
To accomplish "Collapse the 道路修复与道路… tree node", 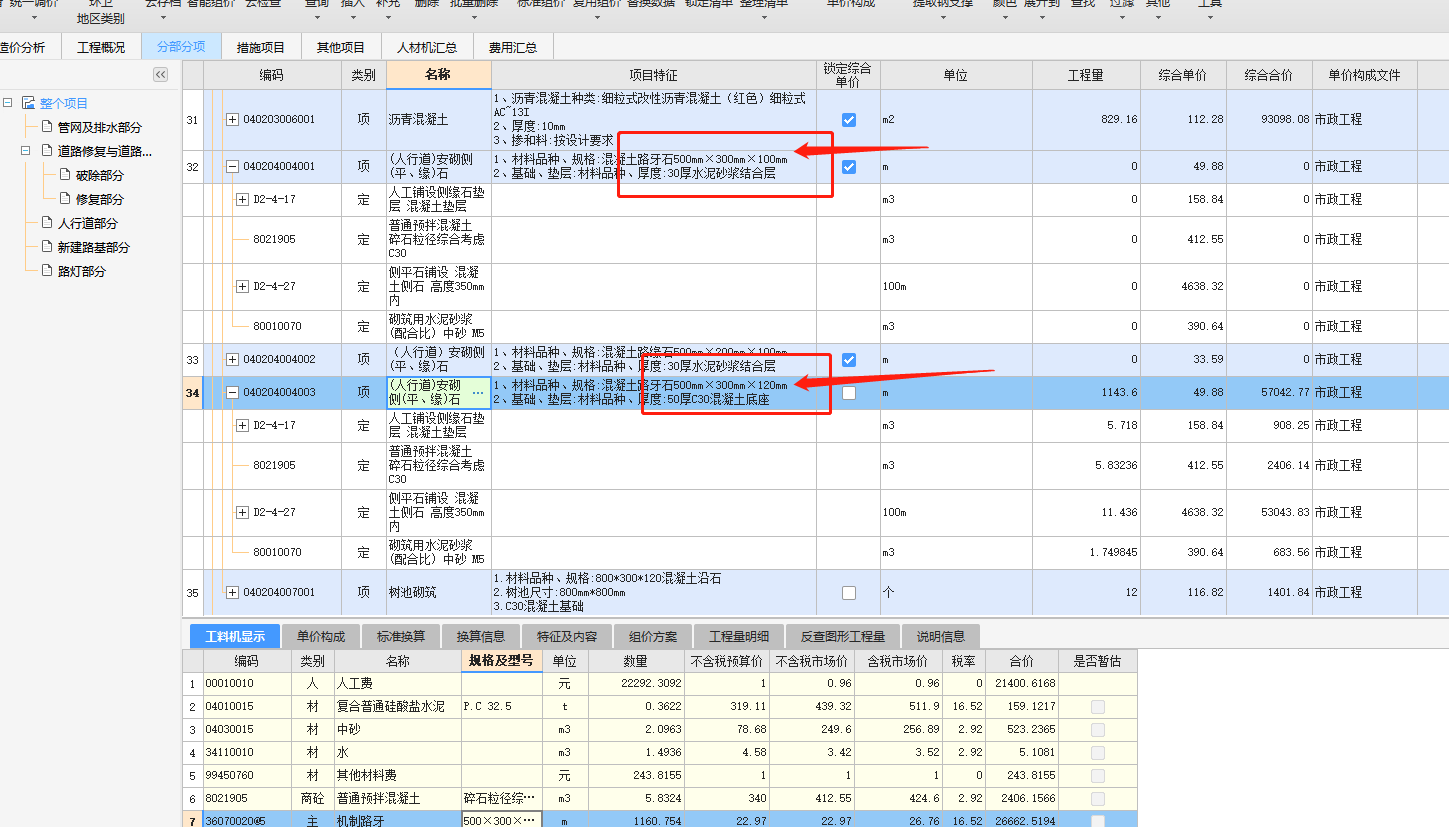I will (26, 151).
